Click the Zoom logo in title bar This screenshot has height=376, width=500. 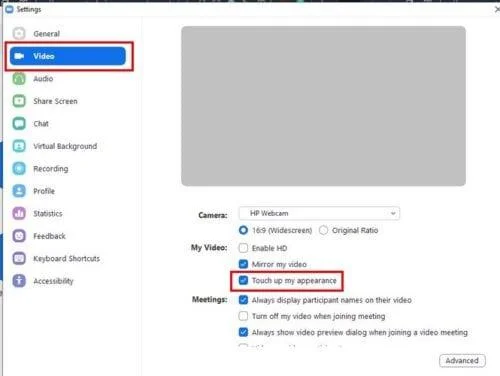pyautogui.click(x=10, y=9)
